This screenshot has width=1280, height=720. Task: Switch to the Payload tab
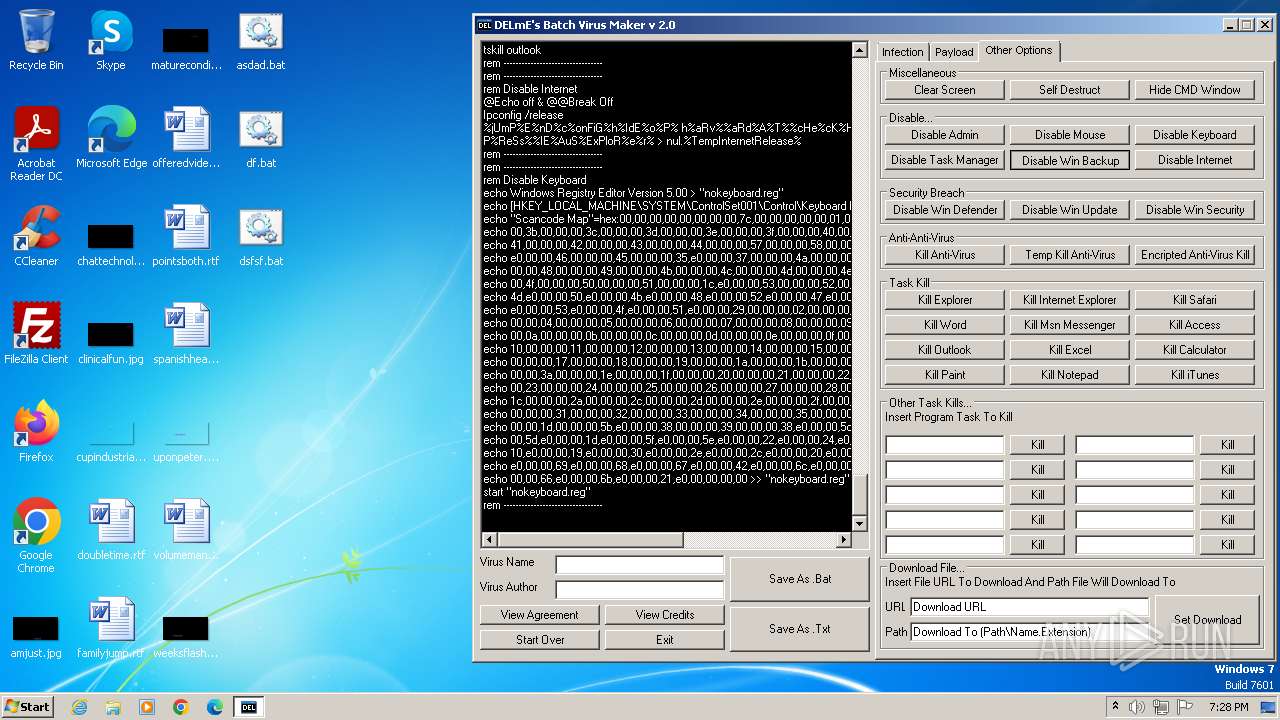tap(954, 52)
